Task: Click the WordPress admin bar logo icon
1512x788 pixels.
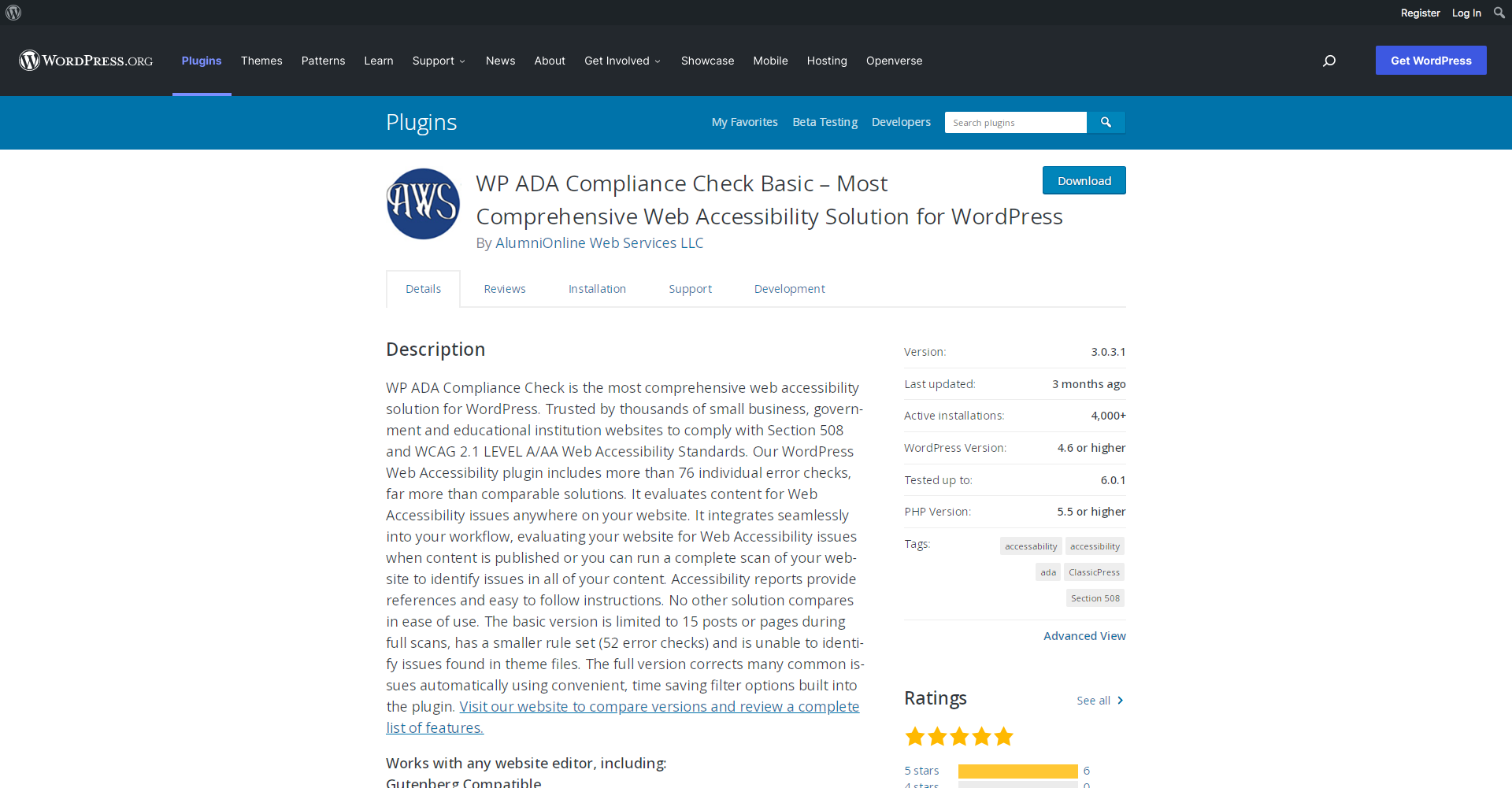Action: click(13, 13)
